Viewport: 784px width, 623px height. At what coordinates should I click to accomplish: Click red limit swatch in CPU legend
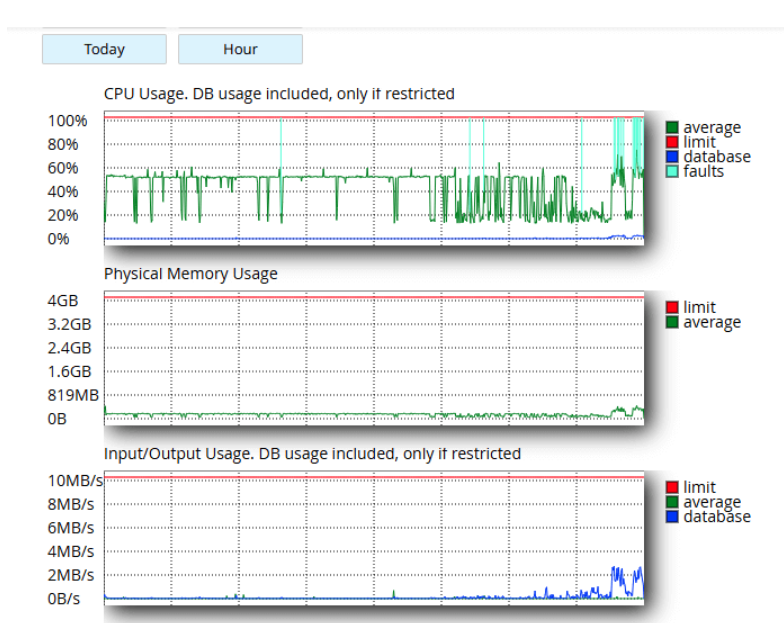tap(672, 142)
